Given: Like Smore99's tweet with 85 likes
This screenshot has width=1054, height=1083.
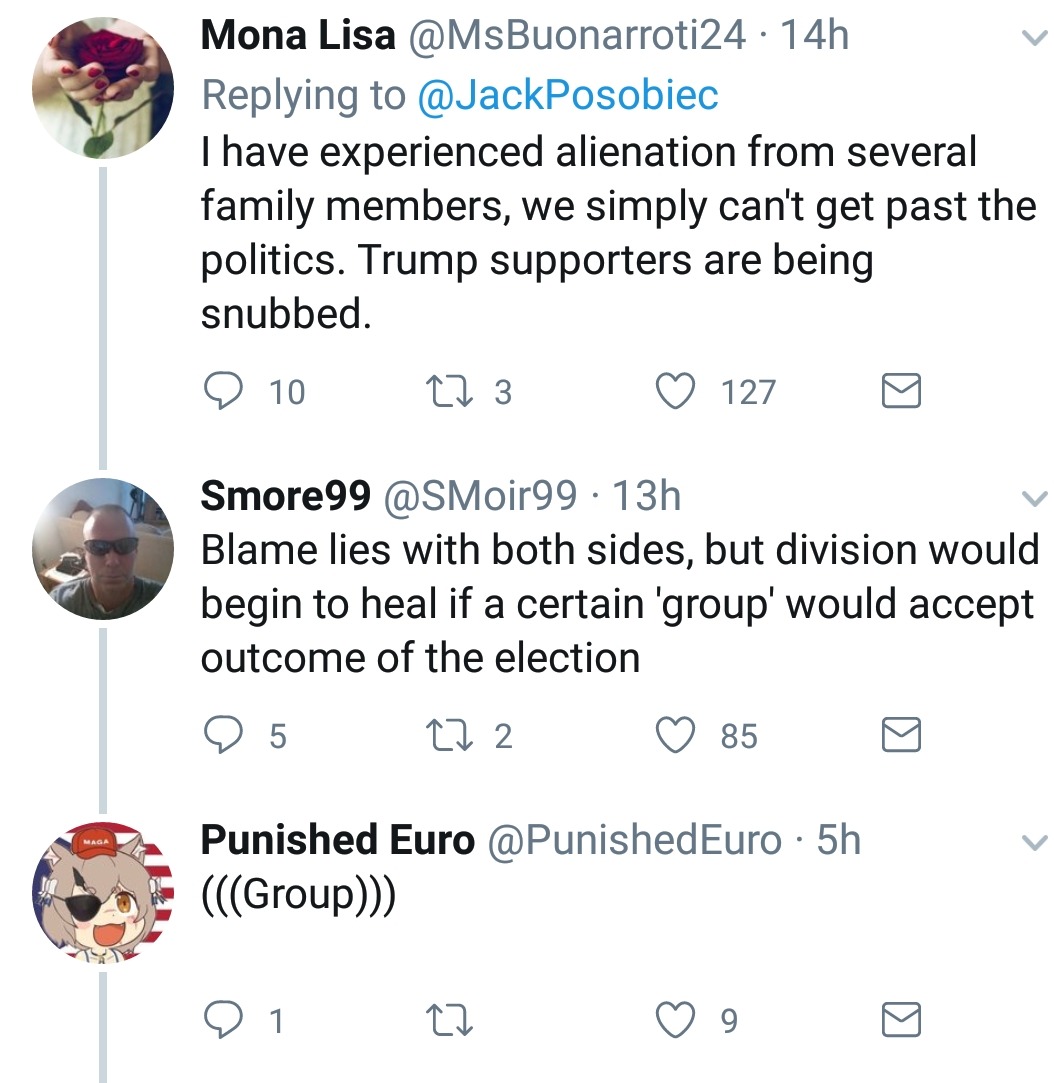Looking at the screenshot, I should coord(674,736).
